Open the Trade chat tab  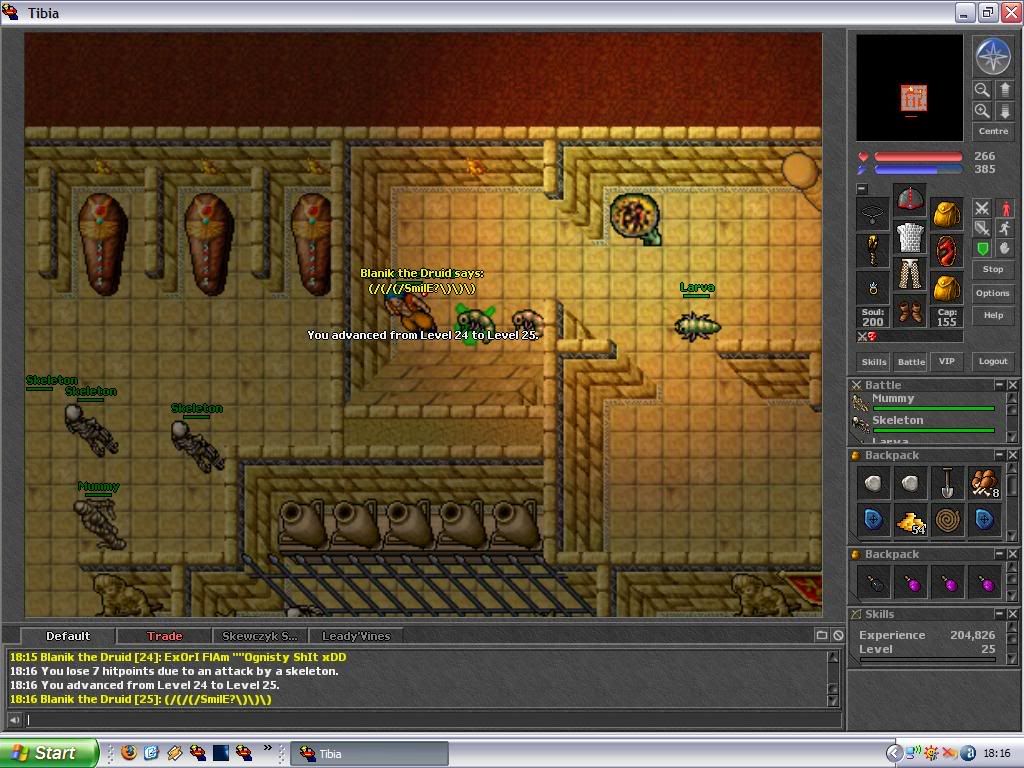164,635
